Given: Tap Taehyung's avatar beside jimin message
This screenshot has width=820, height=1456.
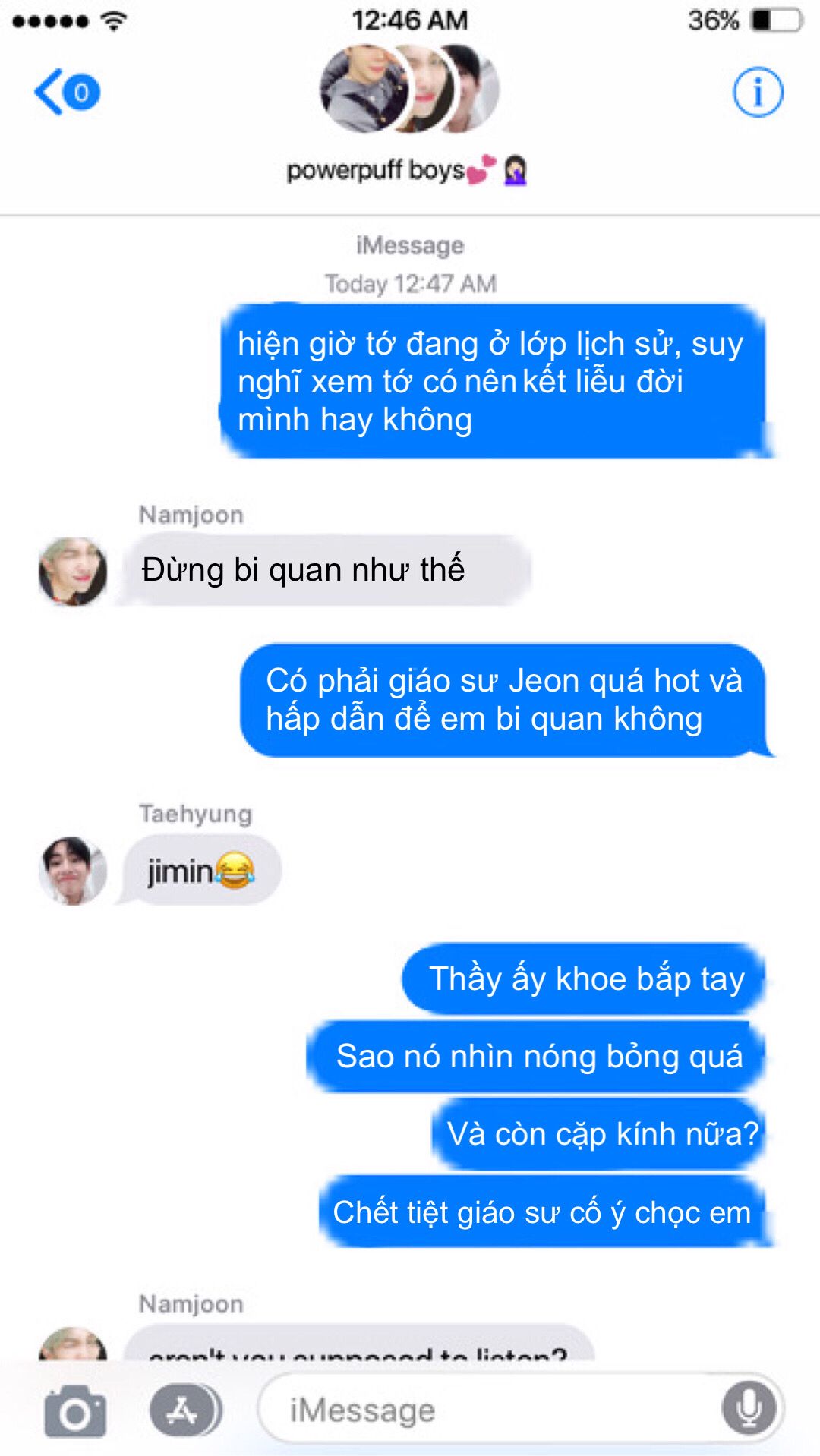Looking at the screenshot, I should (x=73, y=870).
